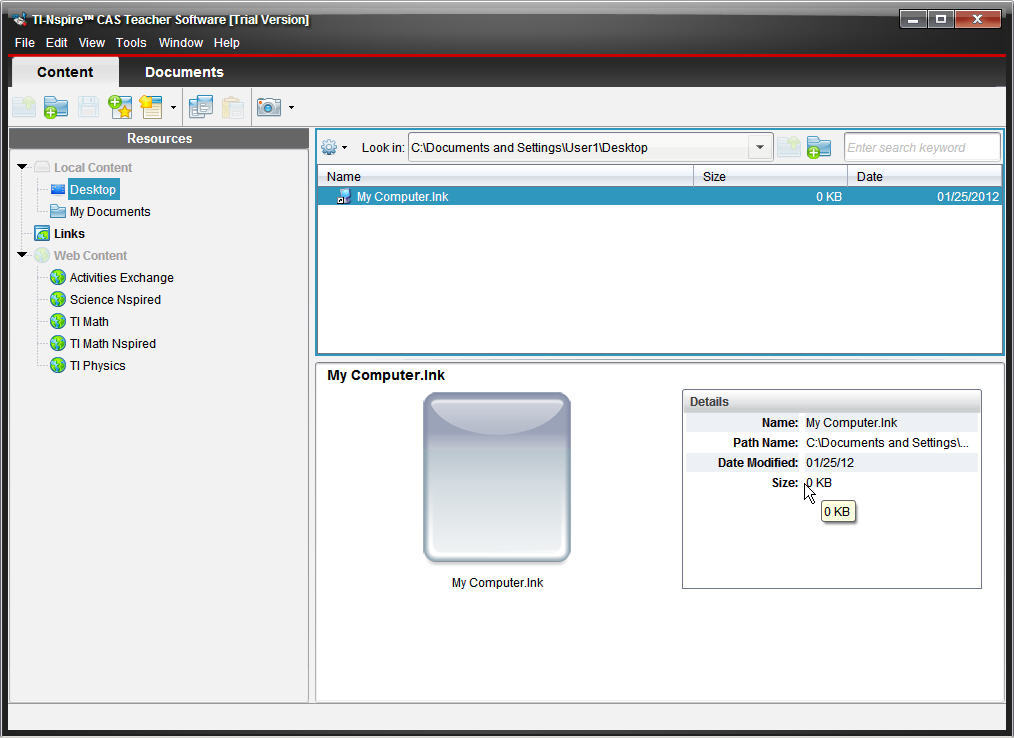Open the camera capture dropdown arrow
The image size is (1014, 738).
(292, 107)
